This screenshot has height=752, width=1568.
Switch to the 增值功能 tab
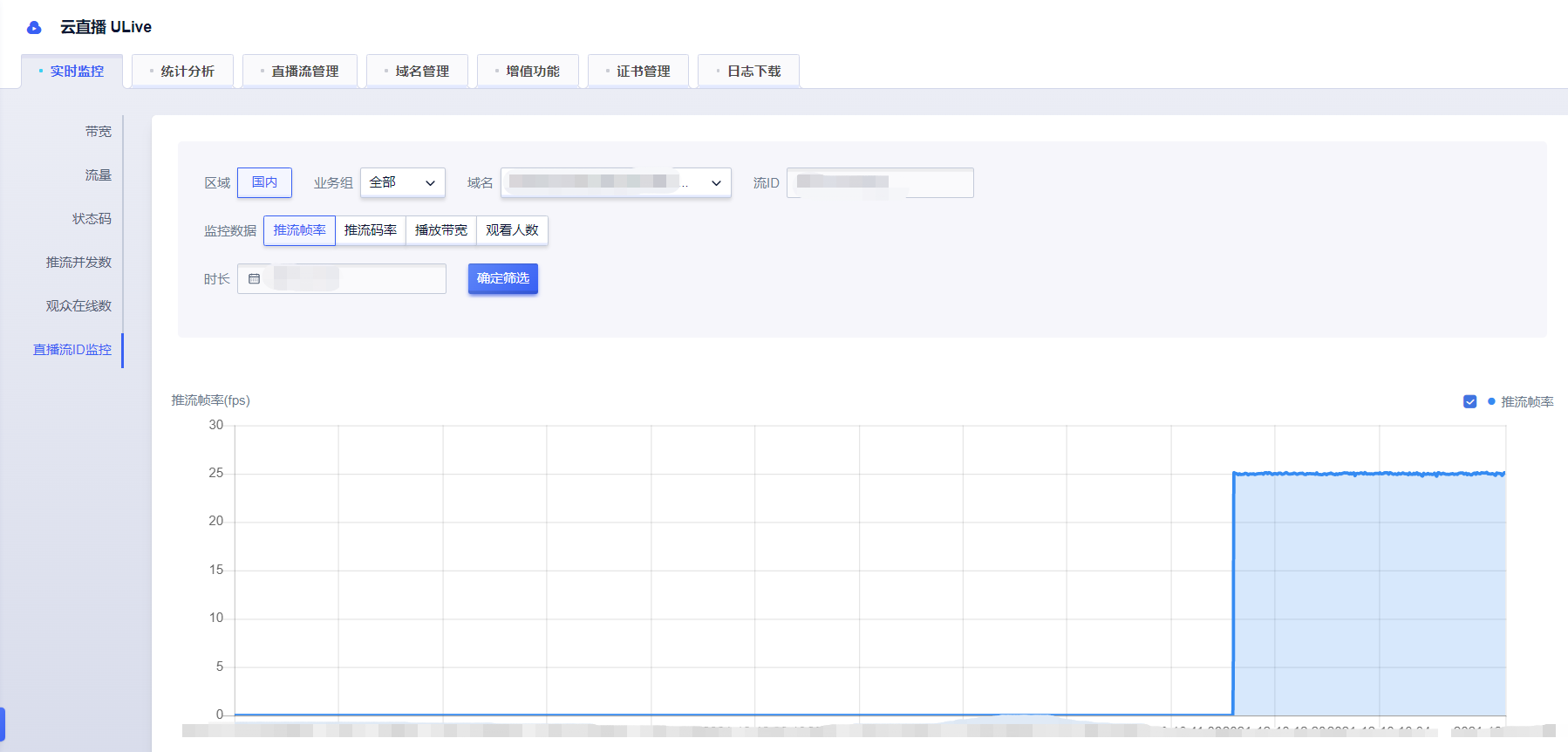(x=528, y=72)
